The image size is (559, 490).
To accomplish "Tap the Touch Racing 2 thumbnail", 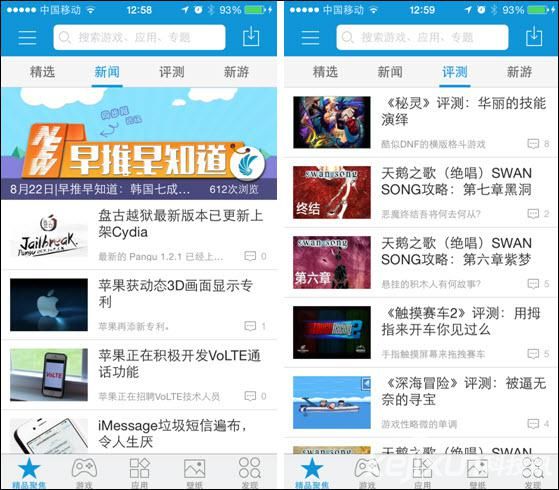I will point(332,332).
